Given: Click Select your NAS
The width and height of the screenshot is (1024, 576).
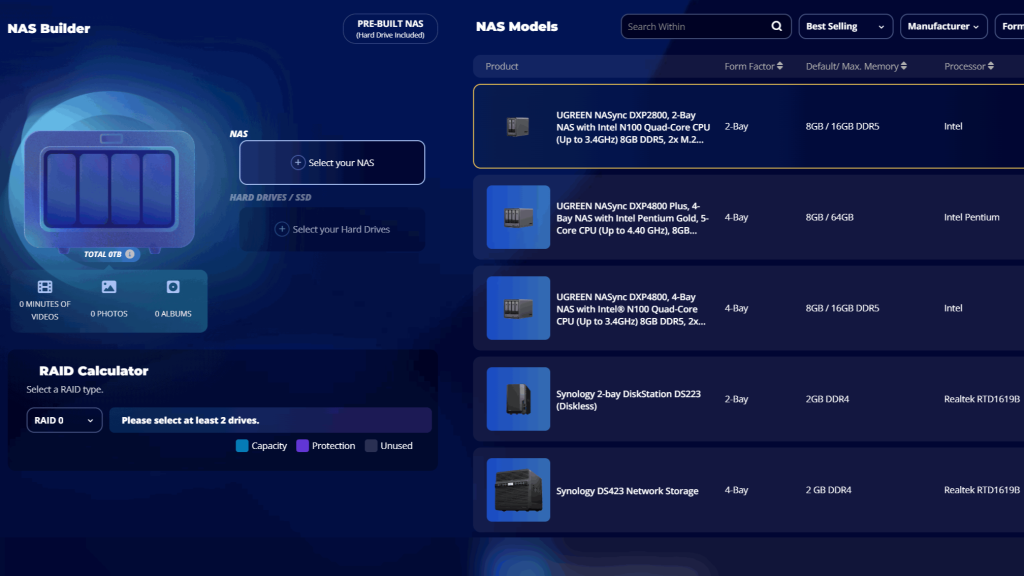Looking at the screenshot, I should pos(331,162).
